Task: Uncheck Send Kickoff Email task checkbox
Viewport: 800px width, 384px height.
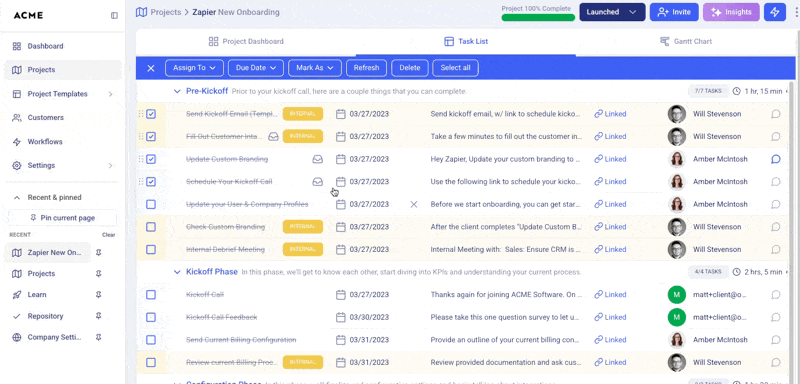Action: (x=151, y=114)
